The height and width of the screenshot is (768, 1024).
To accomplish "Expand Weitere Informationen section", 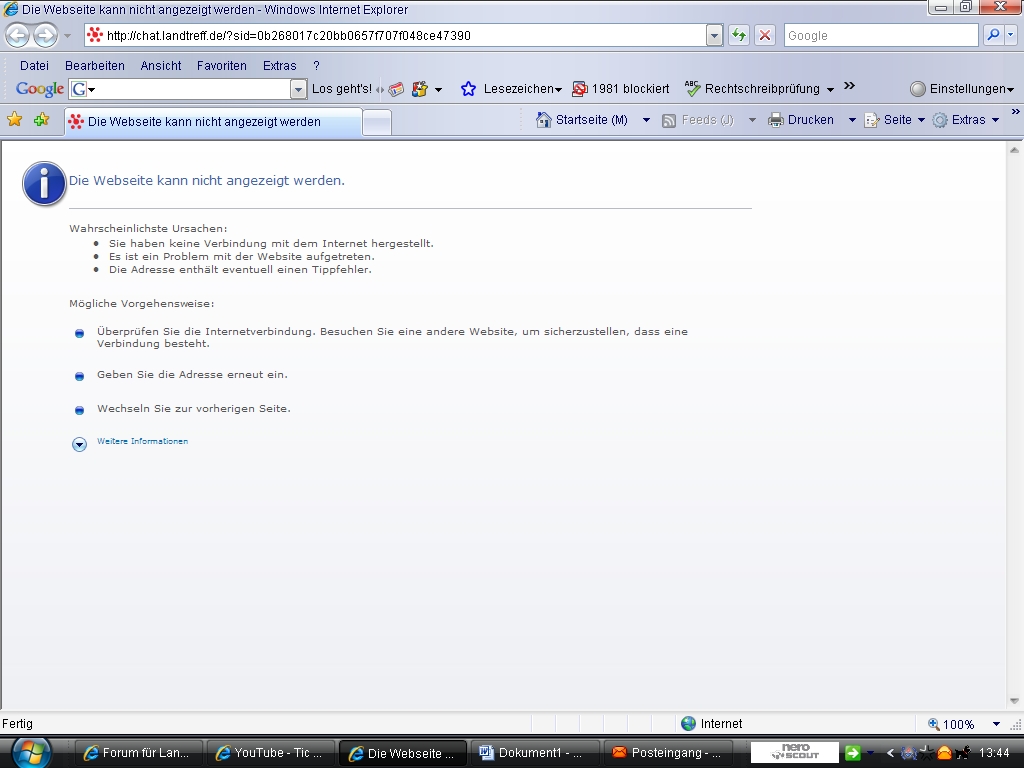I will (x=80, y=444).
